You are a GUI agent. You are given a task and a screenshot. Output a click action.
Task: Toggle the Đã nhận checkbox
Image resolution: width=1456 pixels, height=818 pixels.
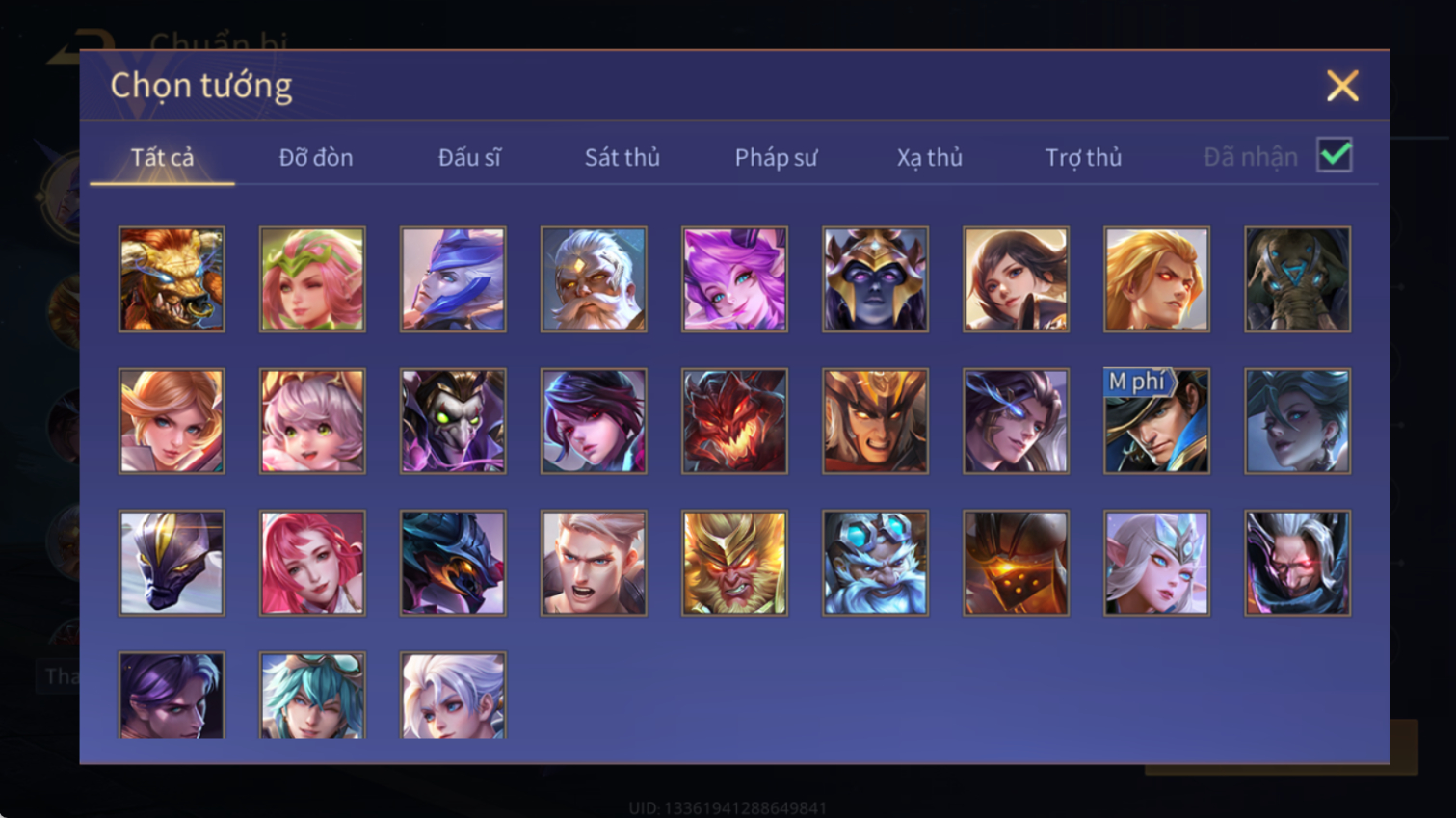1335,155
